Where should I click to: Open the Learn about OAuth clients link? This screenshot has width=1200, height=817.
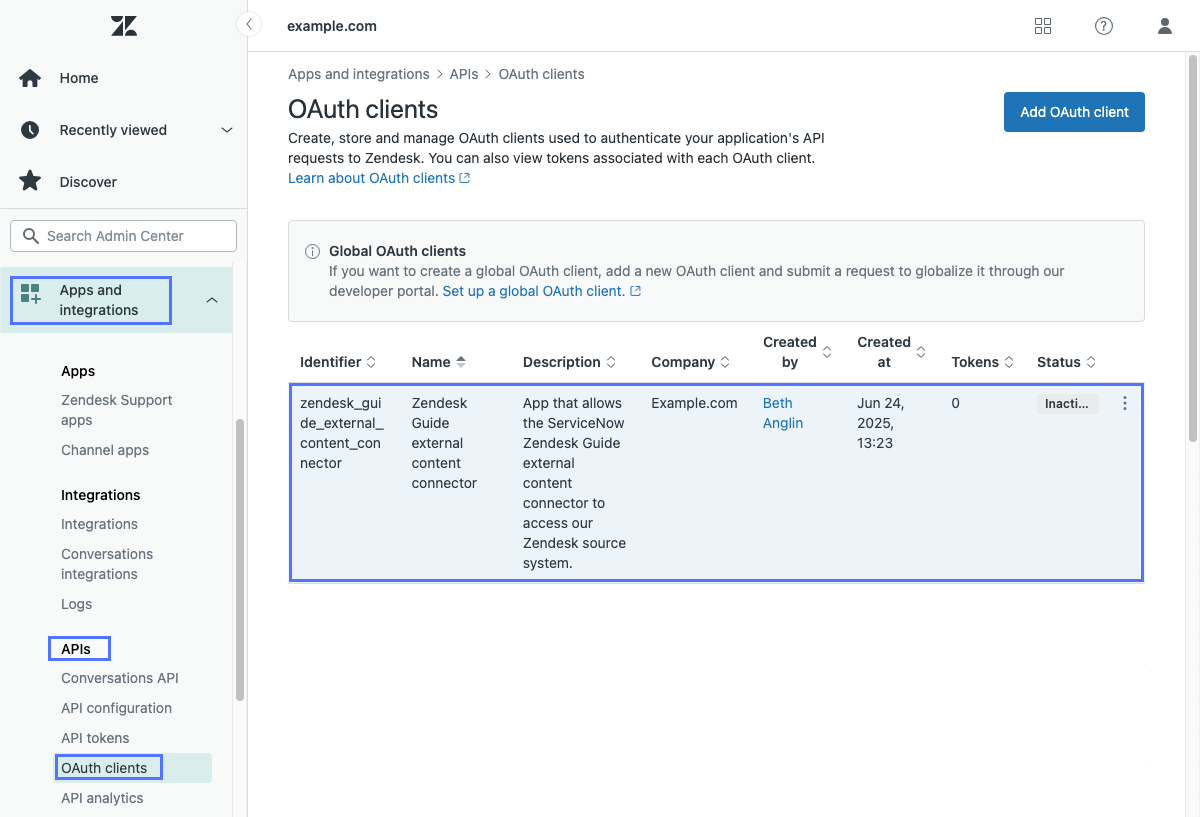(x=379, y=178)
